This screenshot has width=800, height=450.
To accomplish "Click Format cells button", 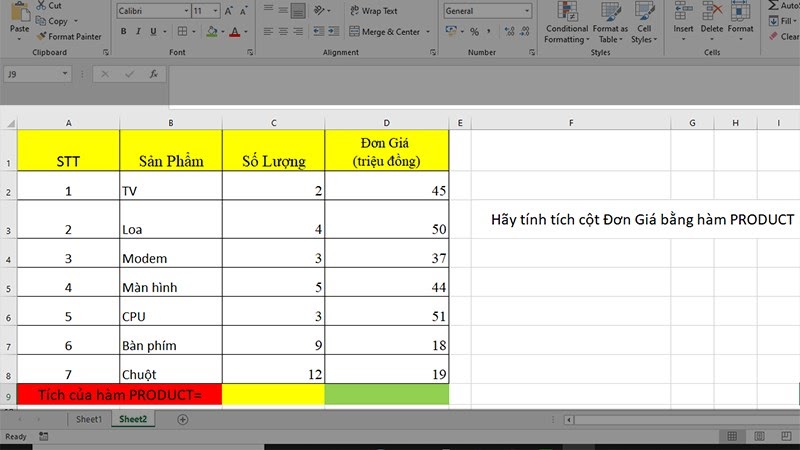I will point(740,20).
